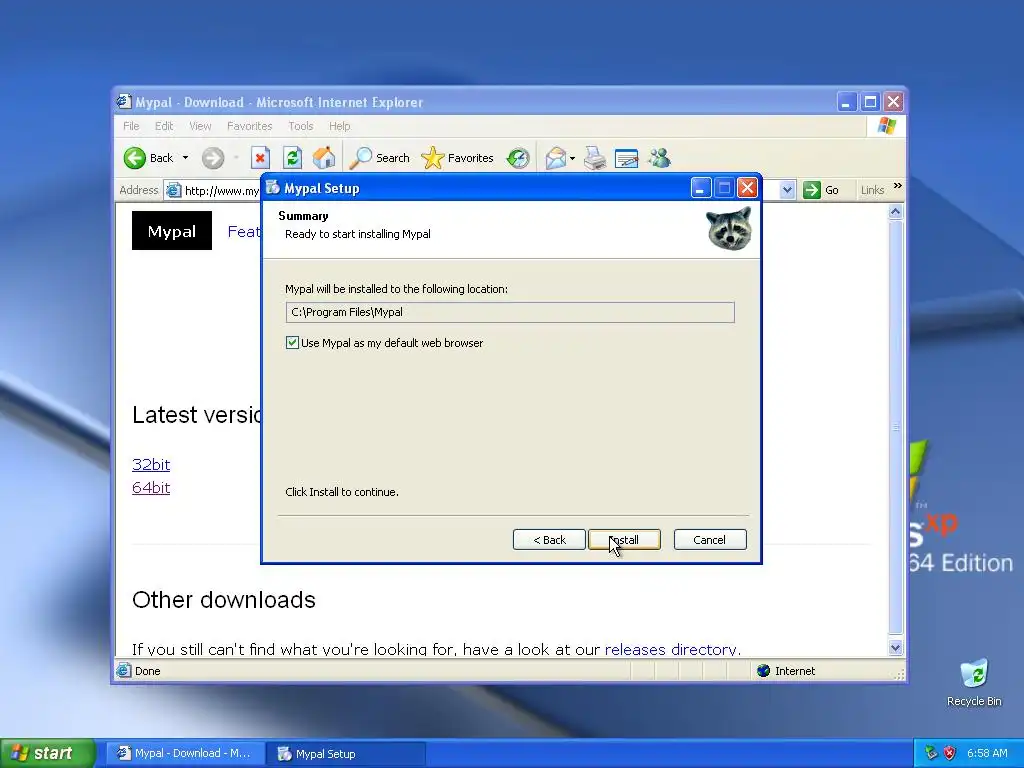Image resolution: width=1024 pixels, height=768 pixels.
Task: Click the History icon in IE toolbar
Action: 518,158
